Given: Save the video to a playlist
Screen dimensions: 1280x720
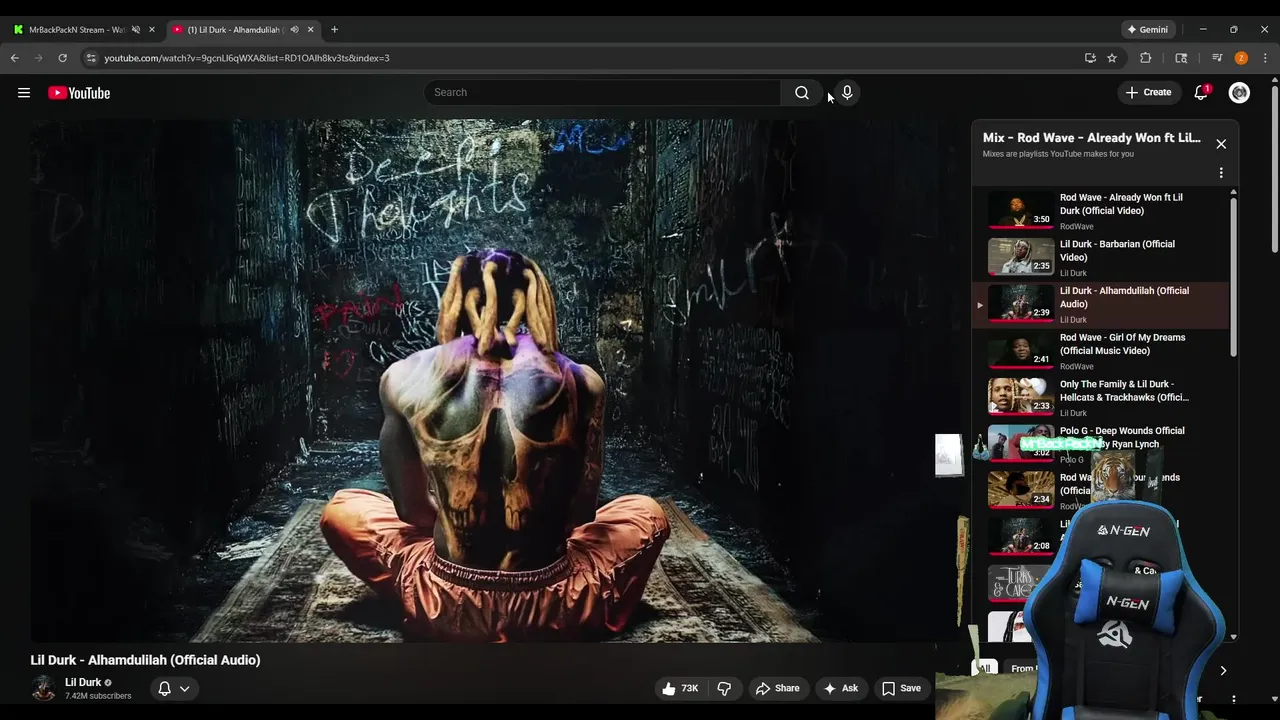Looking at the screenshot, I should click(x=901, y=688).
